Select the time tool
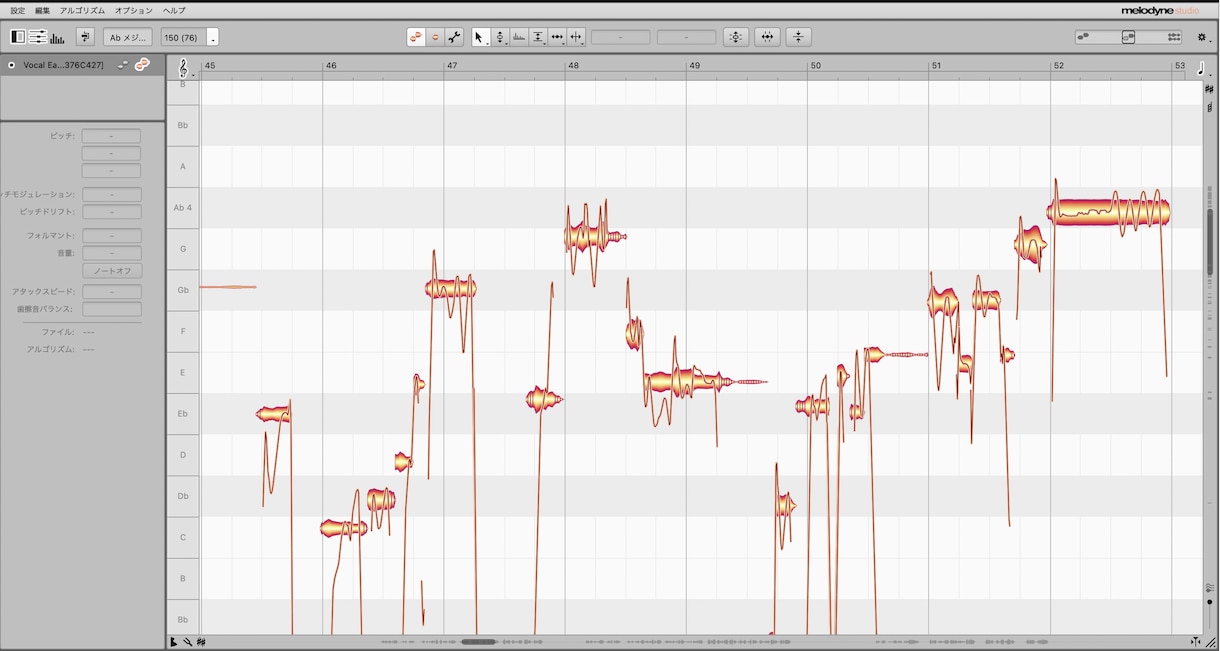This screenshot has height=651, width=1220. tap(557, 37)
